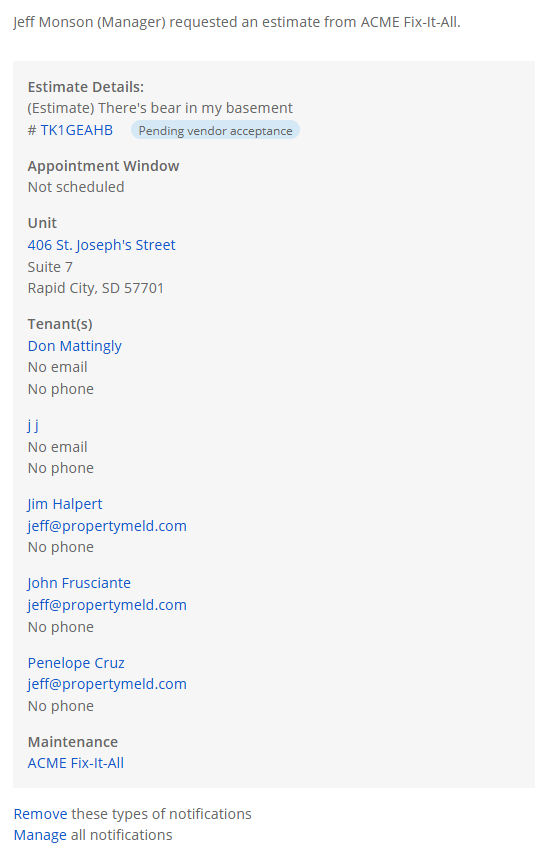Open John Frusciante's tenant profile
Viewport: 543px width, 855px height.
(x=79, y=583)
